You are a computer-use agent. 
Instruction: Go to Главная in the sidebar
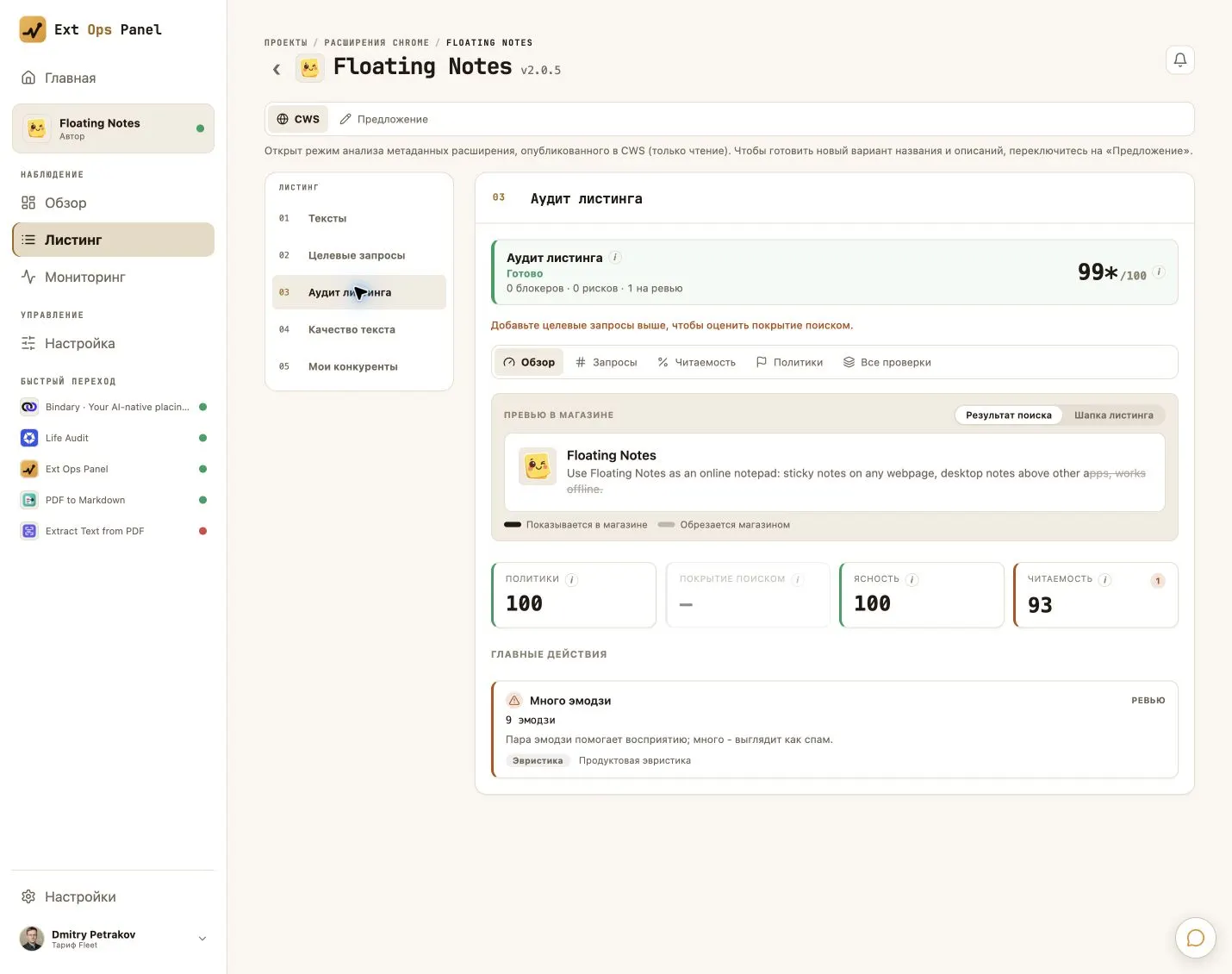(113, 78)
